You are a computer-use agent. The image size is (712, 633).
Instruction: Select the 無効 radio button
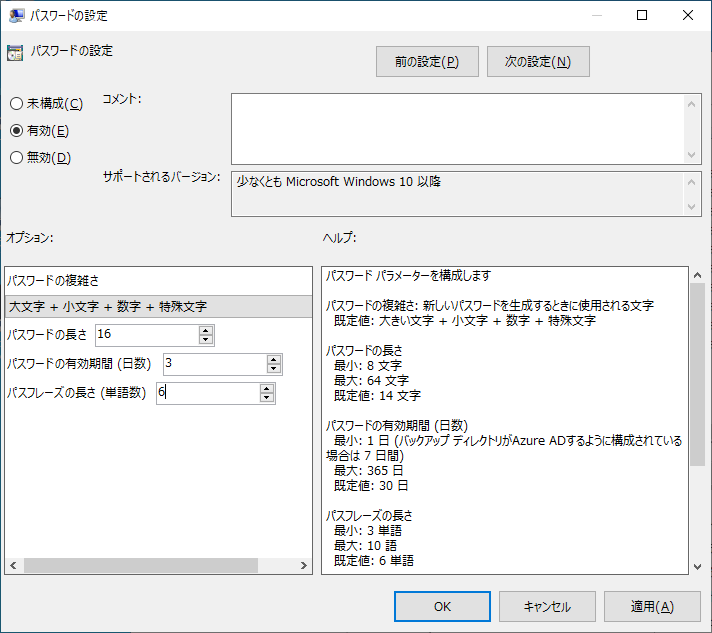(16, 157)
